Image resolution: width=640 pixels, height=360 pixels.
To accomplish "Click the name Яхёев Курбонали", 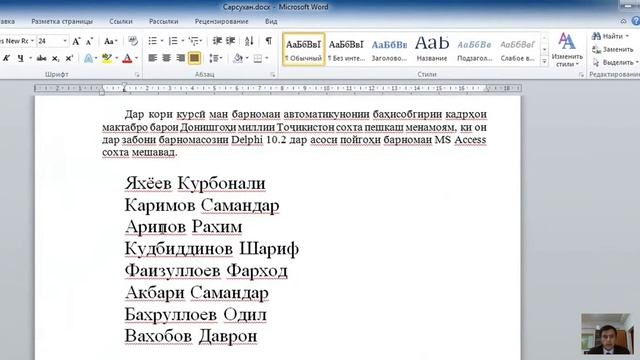I will 195,183.
